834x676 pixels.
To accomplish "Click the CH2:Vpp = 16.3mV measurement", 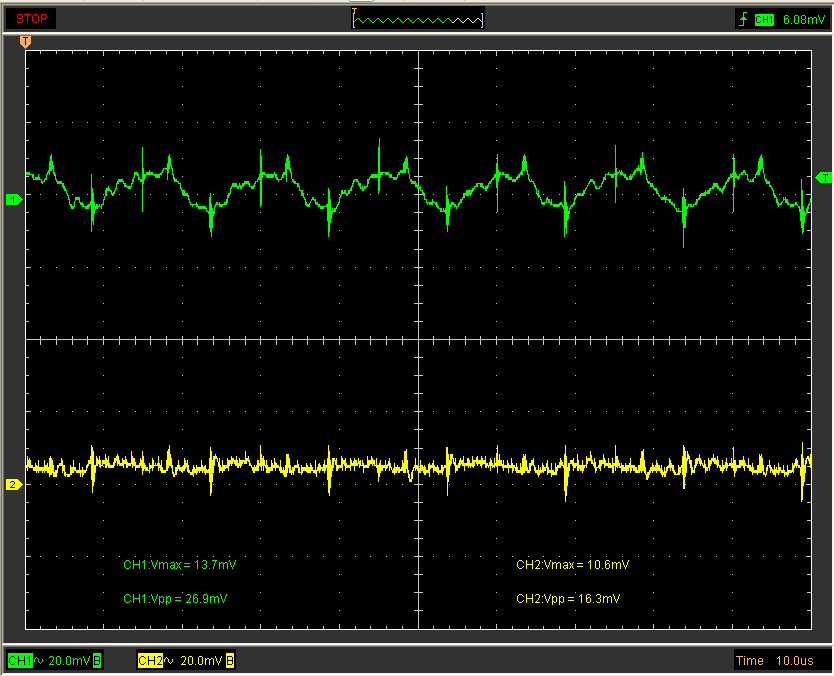I will (x=568, y=598).
